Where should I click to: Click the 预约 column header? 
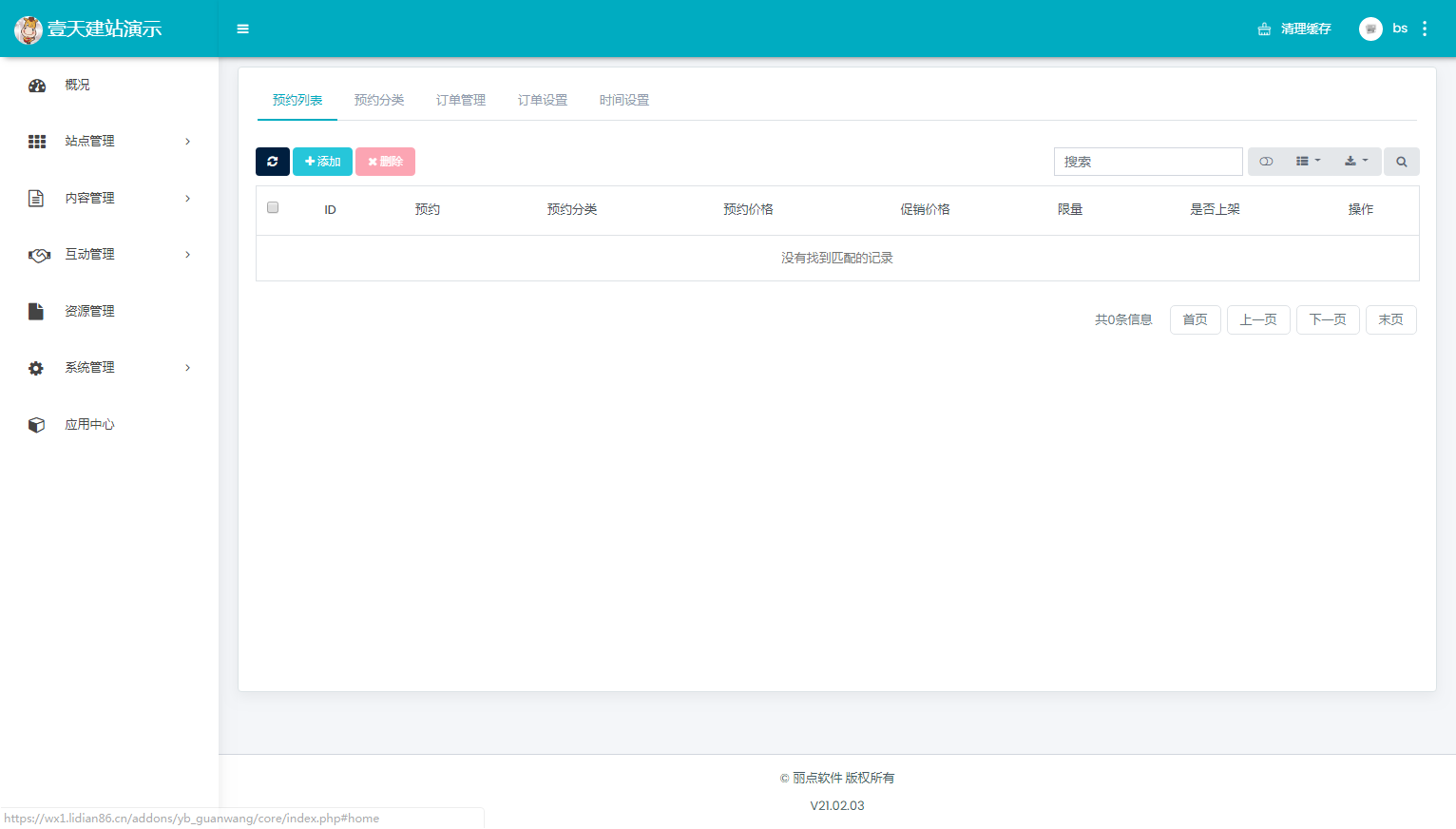pyautogui.click(x=428, y=209)
